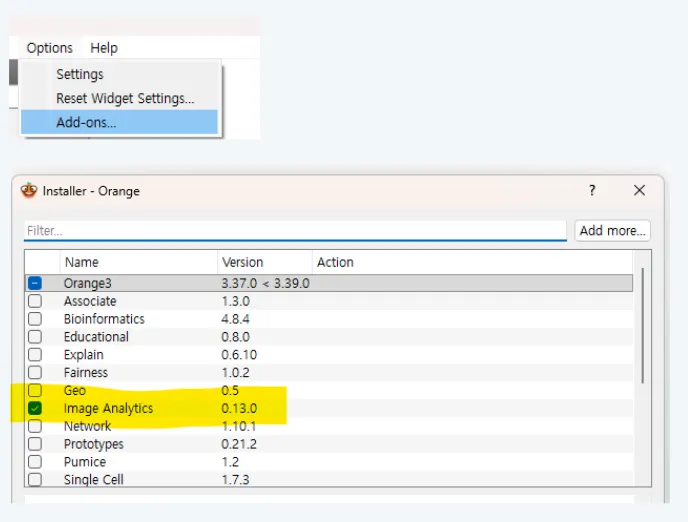The width and height of the screenshot is (688, 522).
Task: Select the Image Analytics row name
Action: [108, 408]
